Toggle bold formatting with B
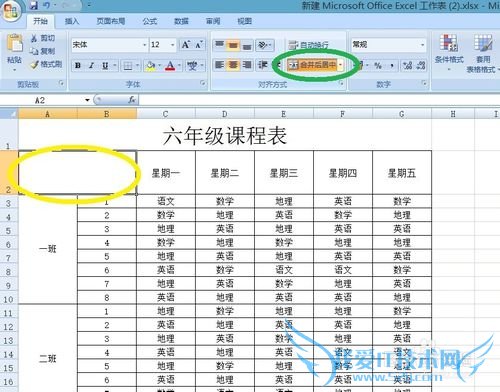This screenshot has height=392, width=500. click(x=78, y=66)
